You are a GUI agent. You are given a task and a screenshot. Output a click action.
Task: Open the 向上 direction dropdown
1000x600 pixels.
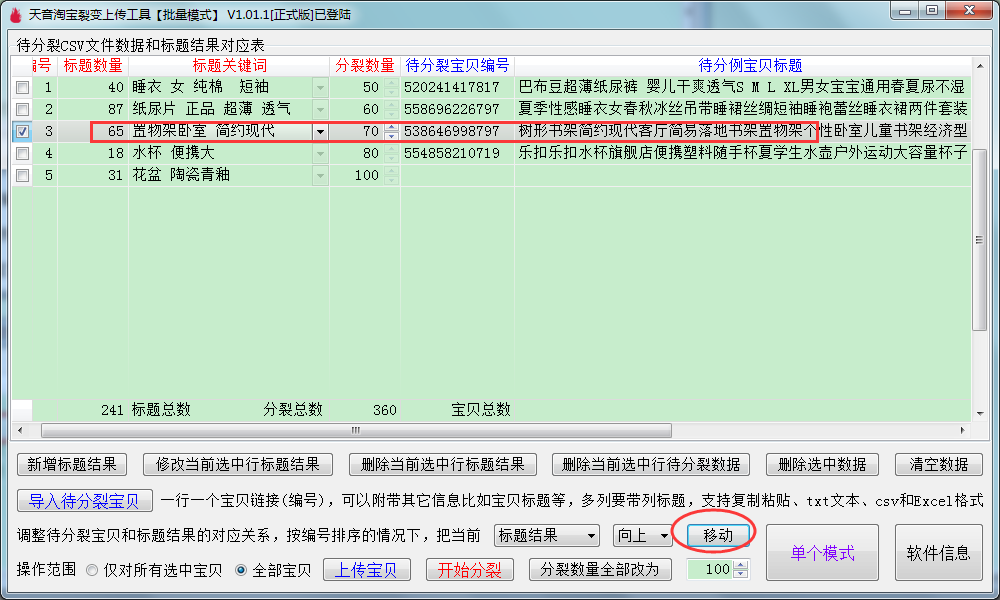tap(663, 536)
